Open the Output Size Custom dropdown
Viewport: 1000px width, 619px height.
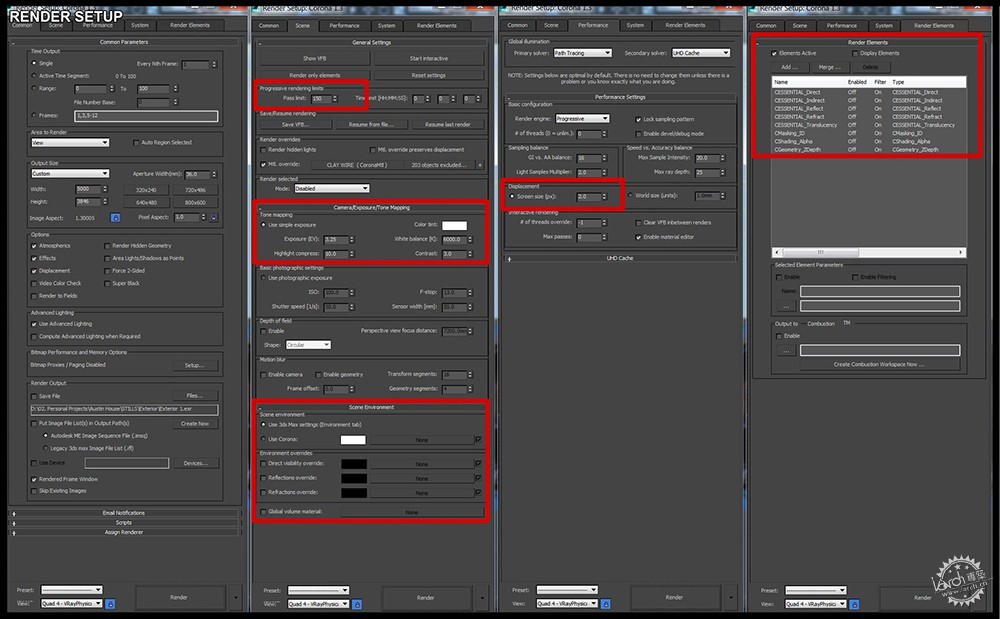click(x=70, y=173)
